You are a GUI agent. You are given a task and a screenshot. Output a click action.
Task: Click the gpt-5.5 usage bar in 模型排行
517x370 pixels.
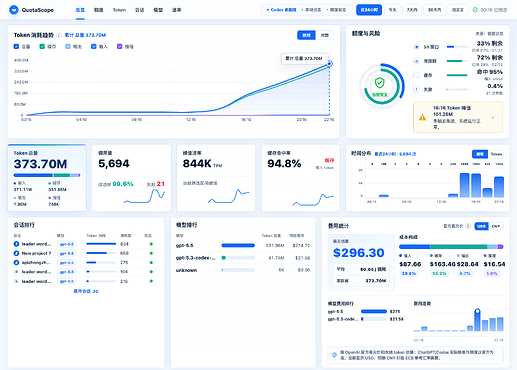[x=238, y=245]
